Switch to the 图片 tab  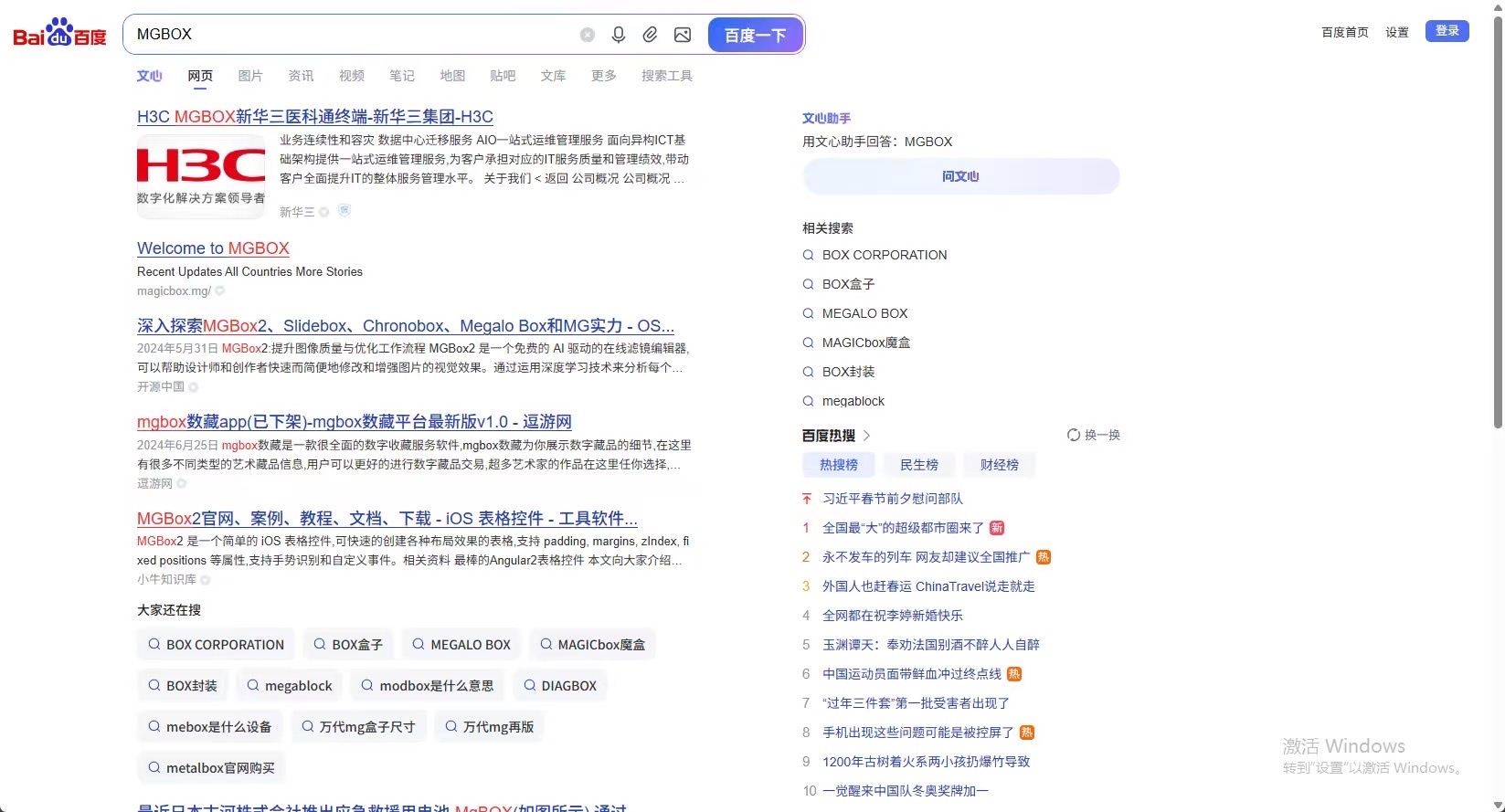250,76
